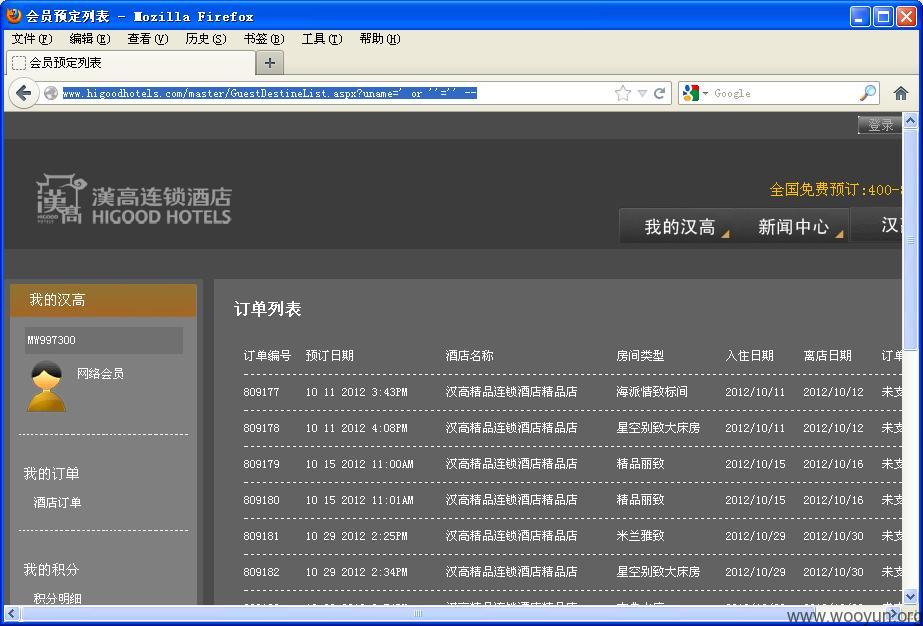The height and width of the screenshot is (626, 923).
Task: Open the 编辑 menu
Action: pos(89,39)
